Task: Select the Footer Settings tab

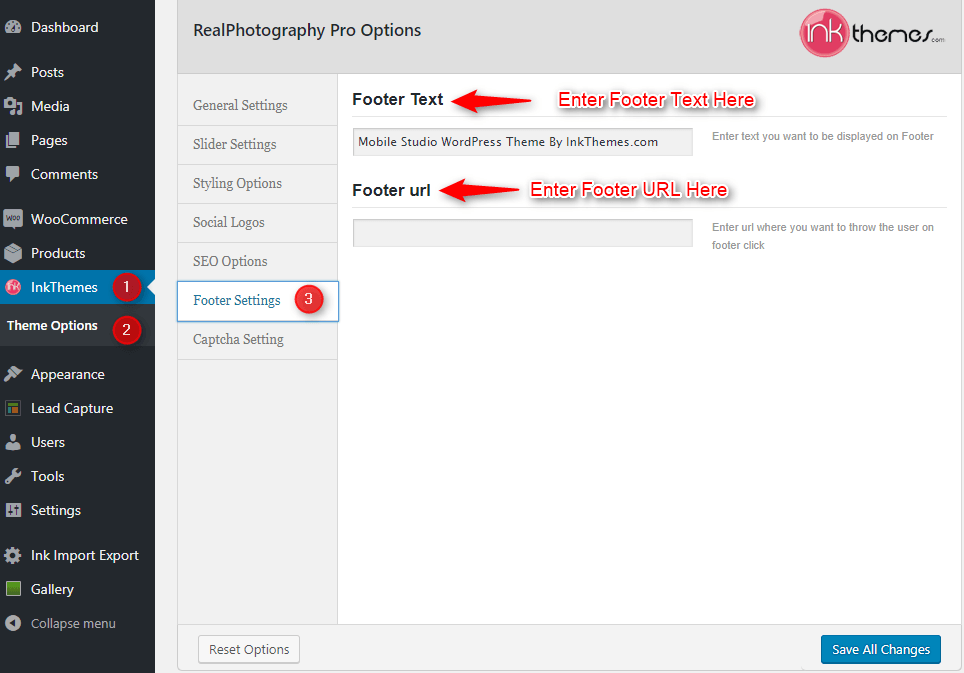Action: tap(258, 301)
